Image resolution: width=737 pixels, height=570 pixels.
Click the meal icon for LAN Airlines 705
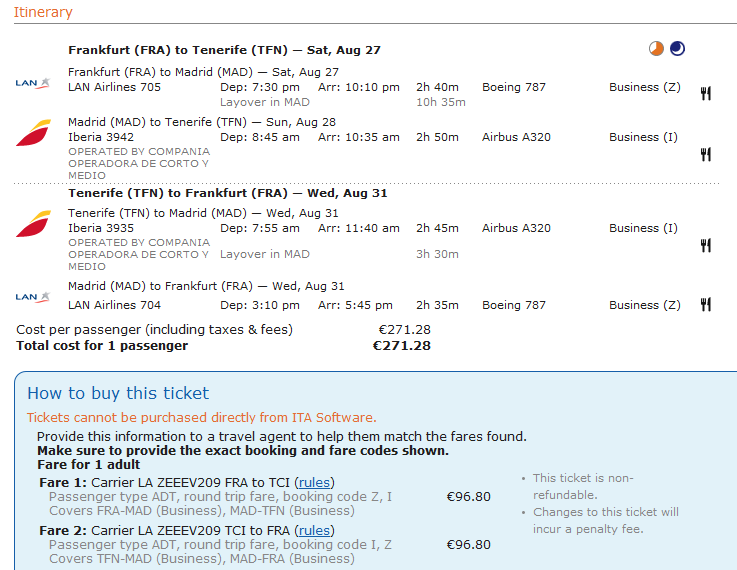point(706,93)
